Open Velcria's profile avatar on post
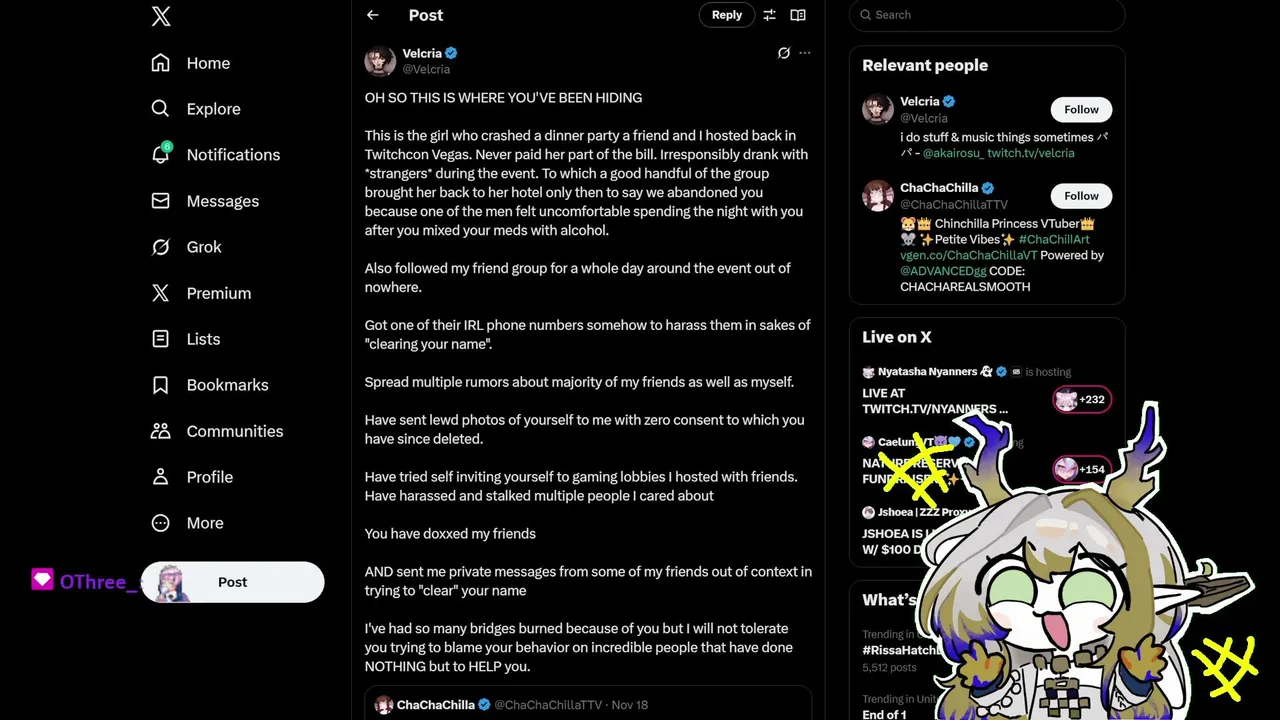This screenshot has width=1280, height=720. [380, 61]
